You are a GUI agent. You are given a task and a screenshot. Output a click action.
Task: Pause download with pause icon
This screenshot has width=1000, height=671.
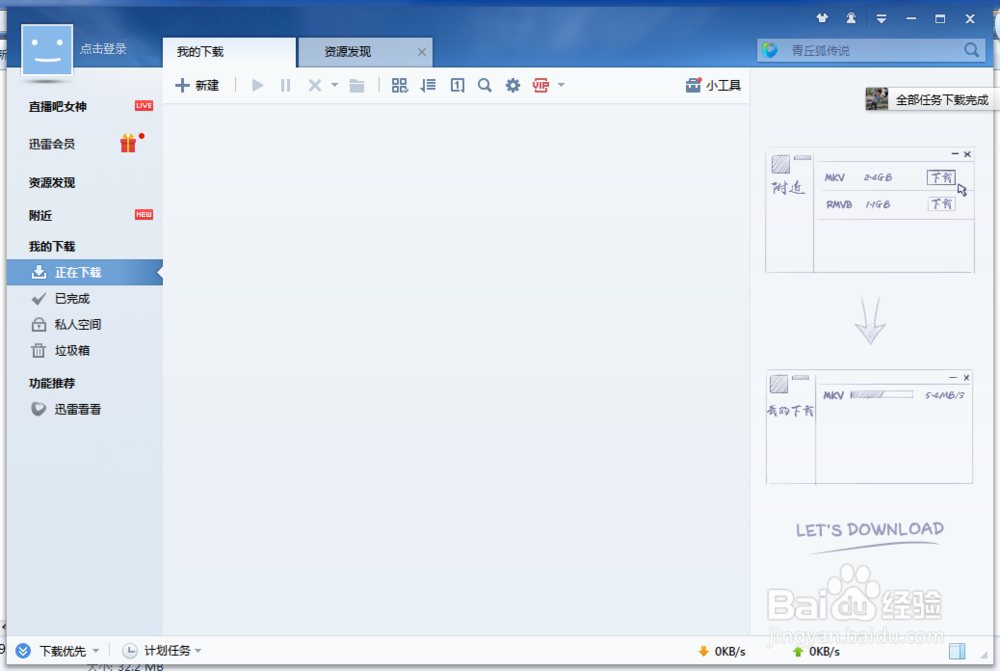[x=285, y=85]
